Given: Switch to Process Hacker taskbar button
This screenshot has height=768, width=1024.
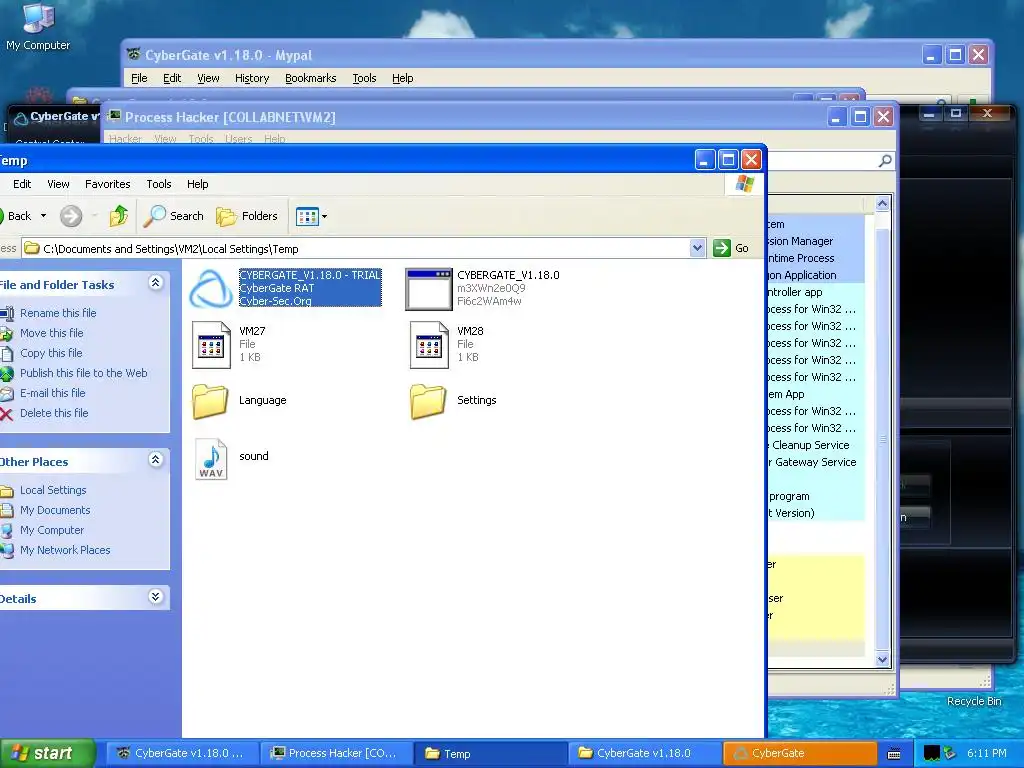Looking at the screenshot, I should [x=336, y=754].
